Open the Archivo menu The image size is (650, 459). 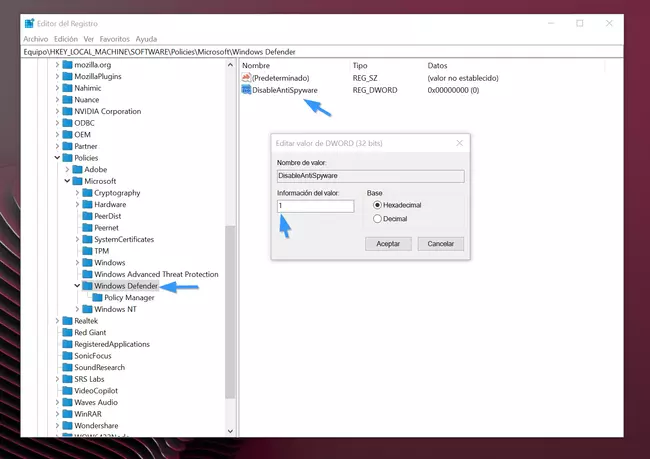coord(35,39)
